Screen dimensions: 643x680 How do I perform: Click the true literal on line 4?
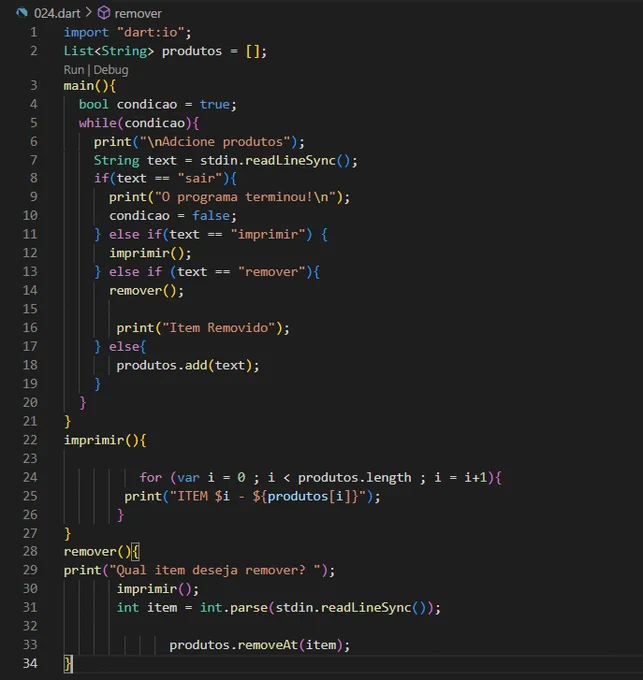click(x=215, y=105)
